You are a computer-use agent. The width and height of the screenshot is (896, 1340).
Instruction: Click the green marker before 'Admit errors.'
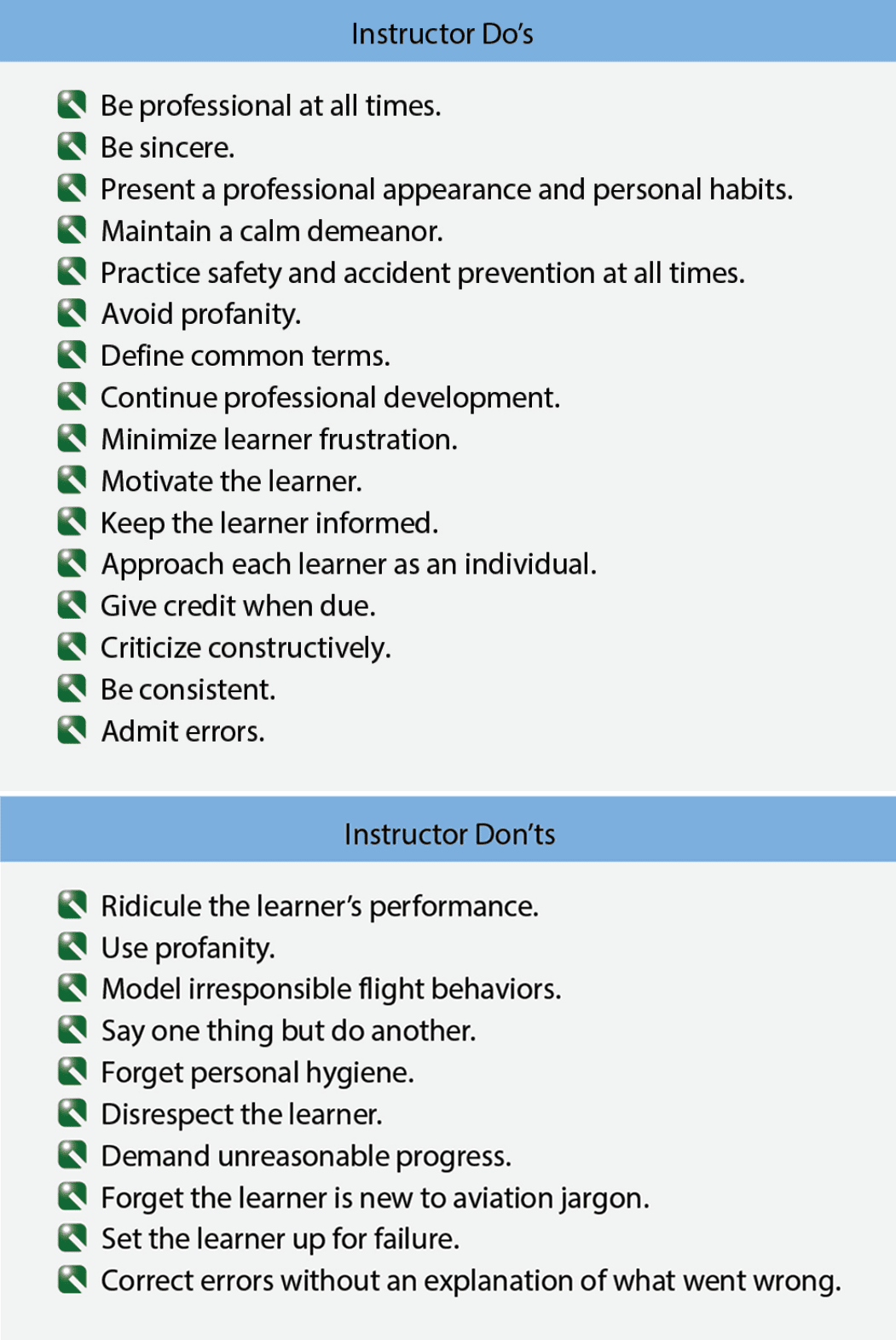[72, 730]
